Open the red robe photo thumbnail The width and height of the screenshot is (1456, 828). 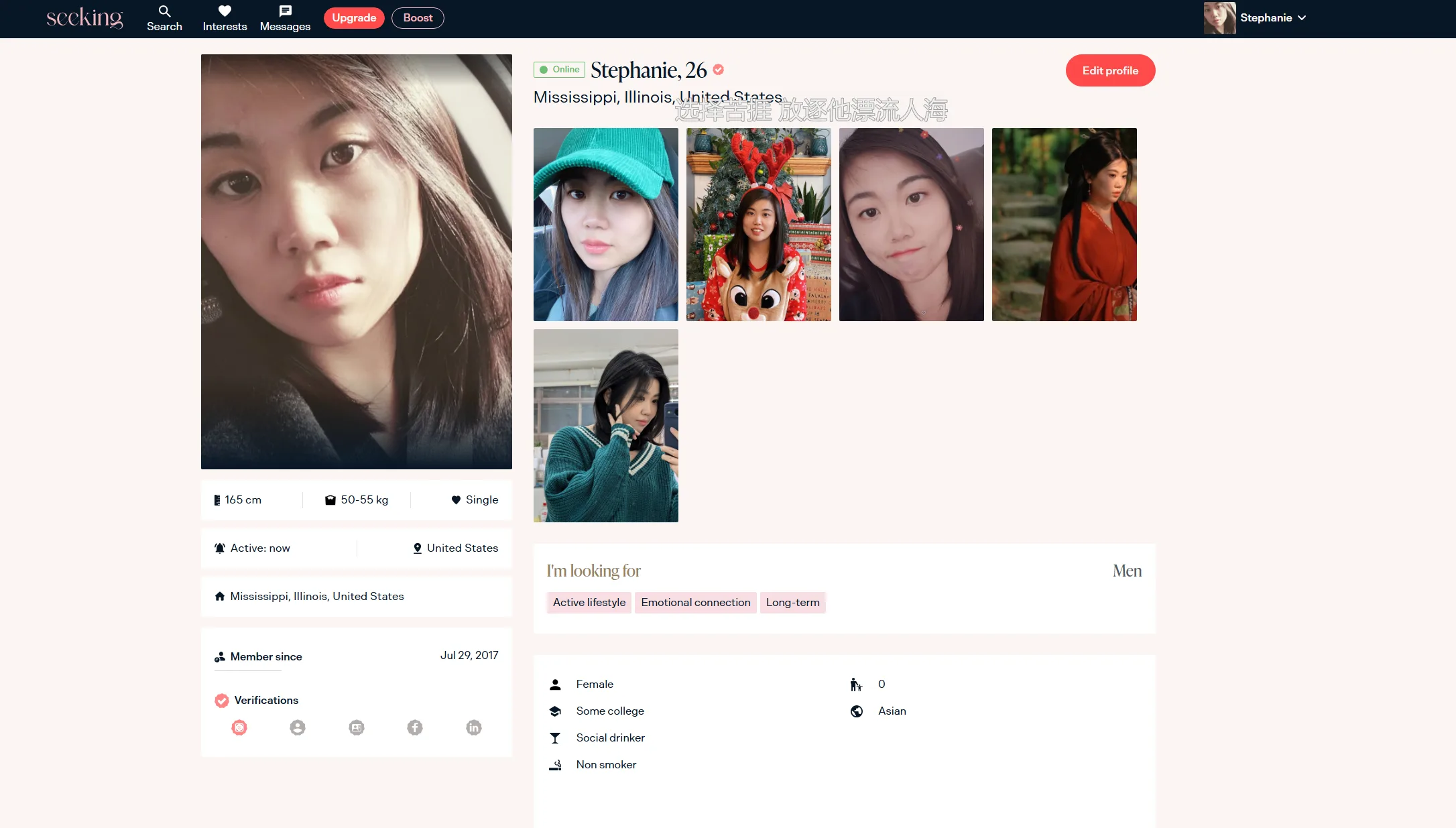click(1064, 225)
